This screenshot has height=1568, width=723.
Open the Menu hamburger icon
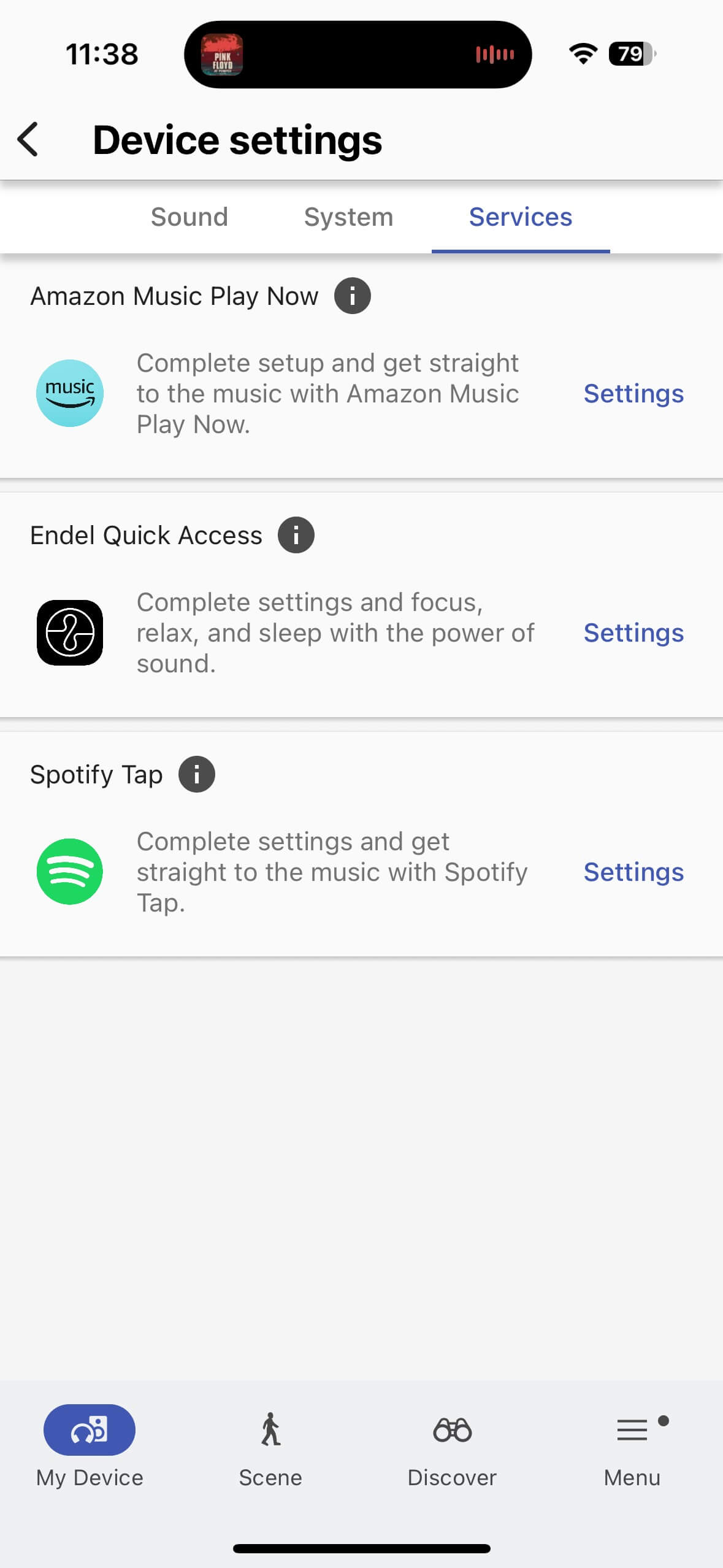632,1431
